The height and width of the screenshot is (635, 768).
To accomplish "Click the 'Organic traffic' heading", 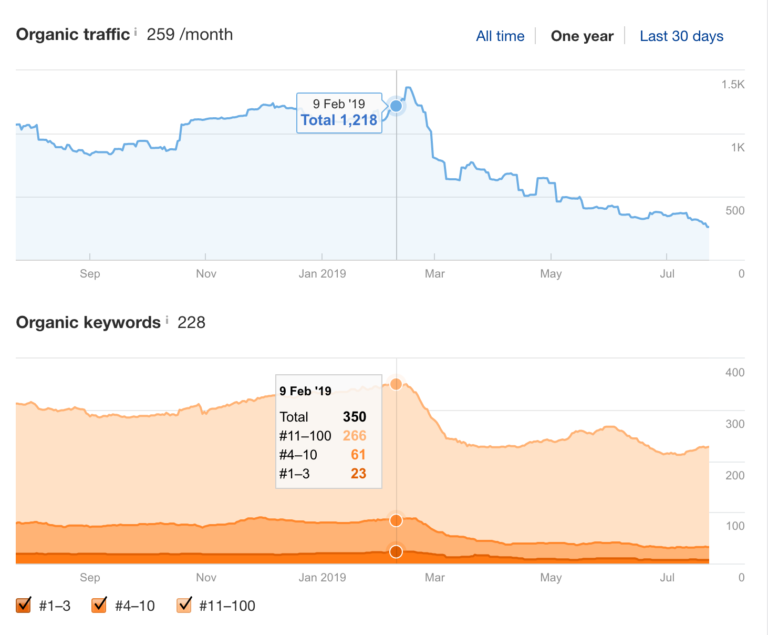I will click(72, 34).
